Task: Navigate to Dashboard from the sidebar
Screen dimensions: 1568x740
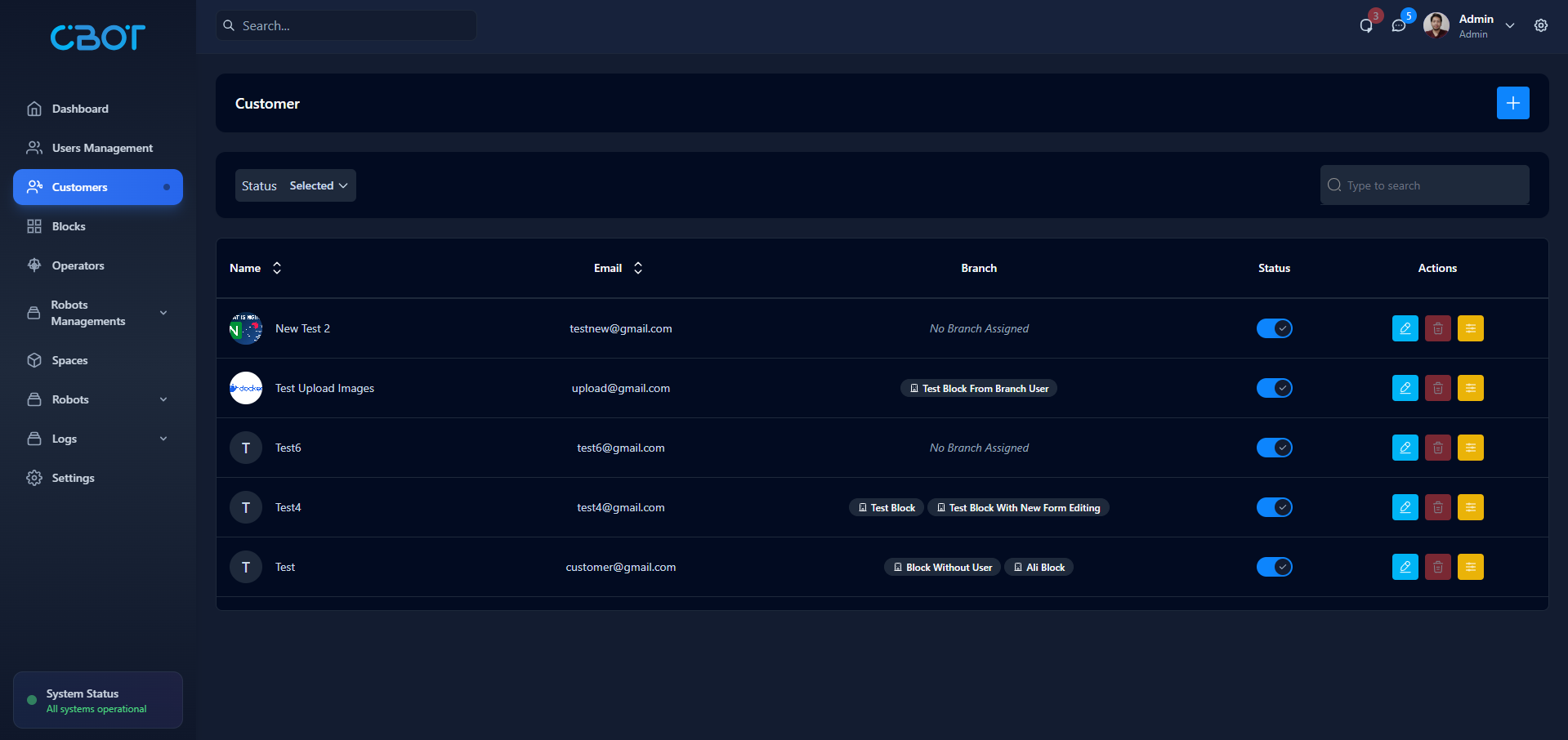Action: tap(79, 109)
